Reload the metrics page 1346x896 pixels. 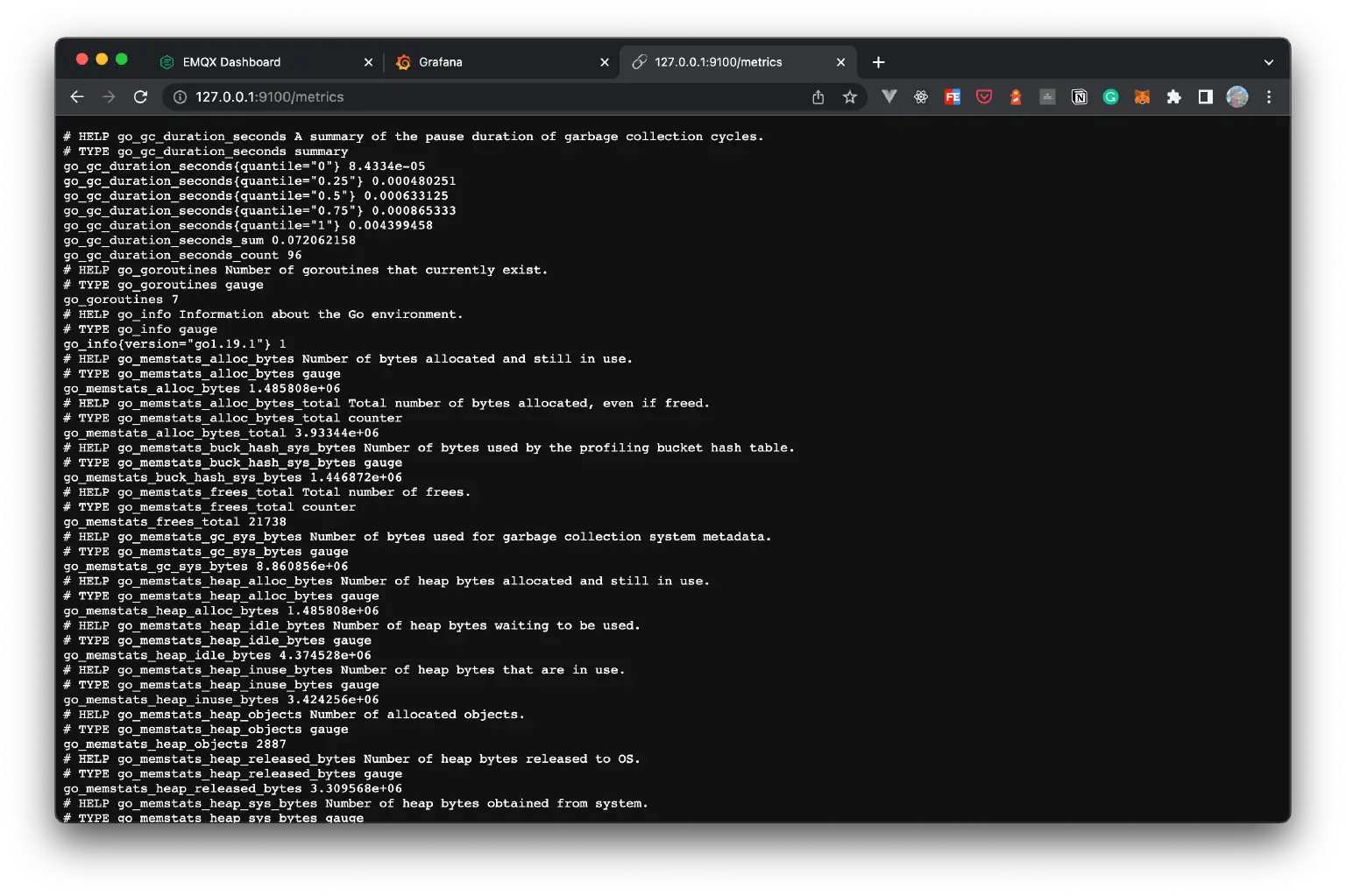(x=140, y=96)
